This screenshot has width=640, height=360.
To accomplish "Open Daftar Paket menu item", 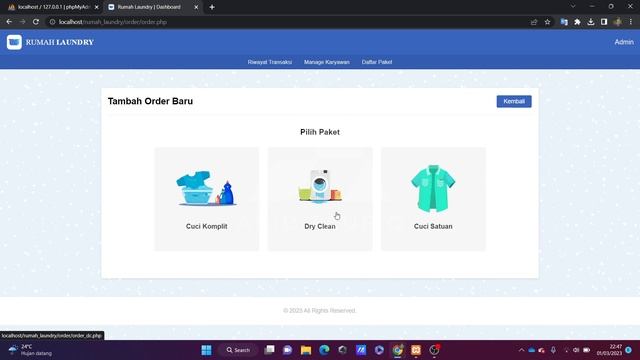I will (x=377, y=62).
